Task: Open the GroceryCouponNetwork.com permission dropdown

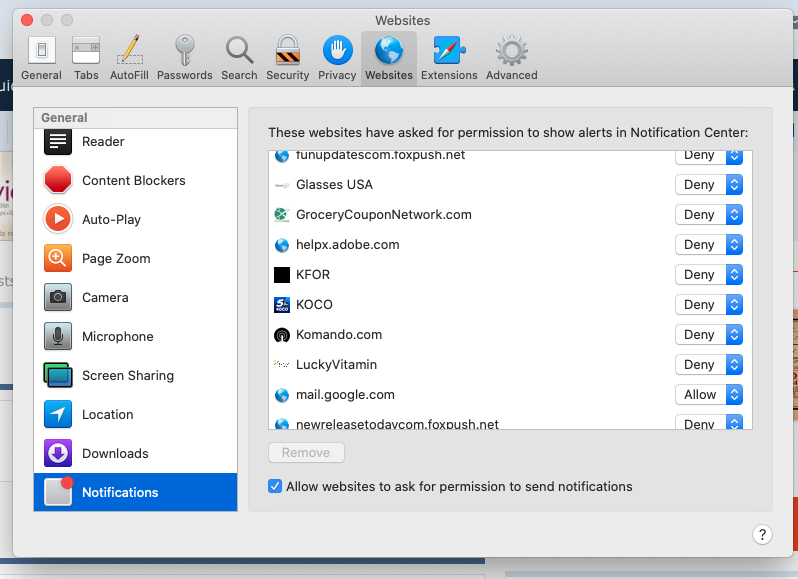Action: pyautogui.click(x=708, y=215)
